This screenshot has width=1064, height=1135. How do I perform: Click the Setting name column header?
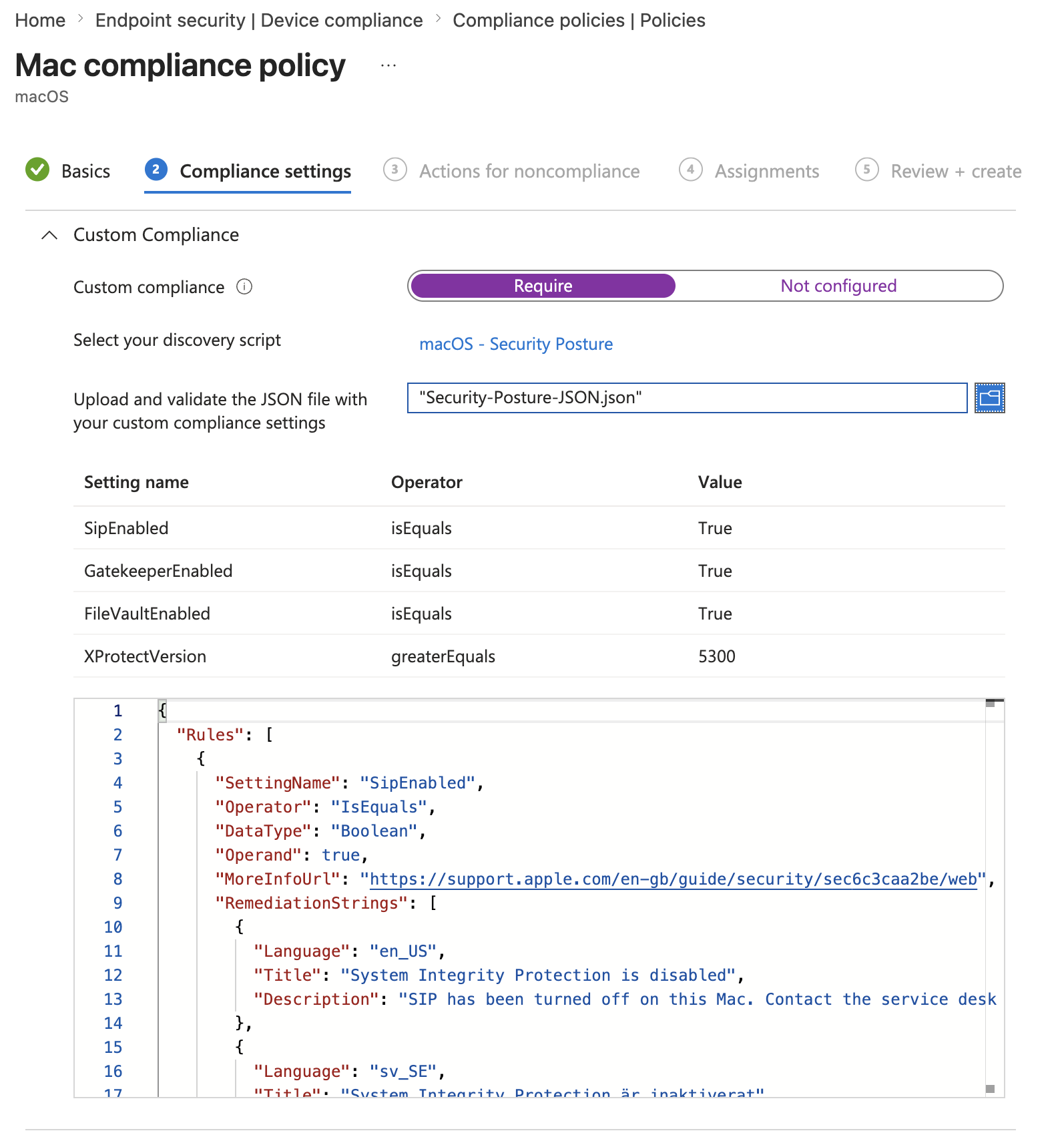tap(136, 482)
